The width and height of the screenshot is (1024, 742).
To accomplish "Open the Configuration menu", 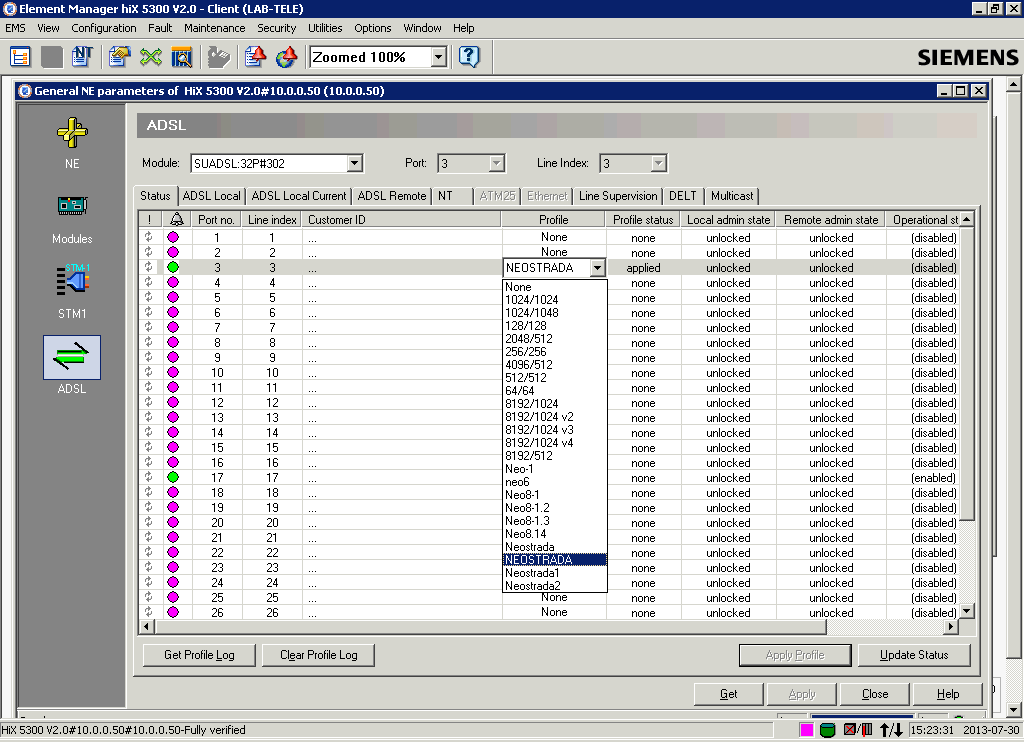I will point(104,28).
